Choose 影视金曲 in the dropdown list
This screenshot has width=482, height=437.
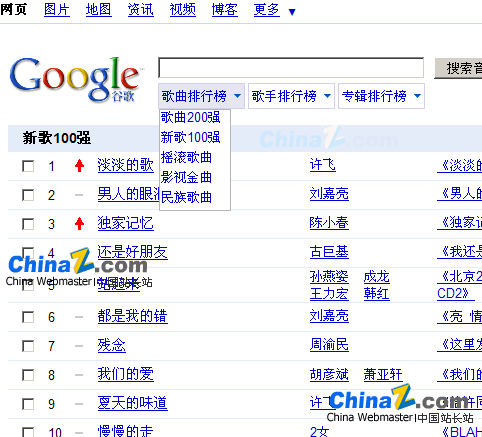tap(186, 177)
